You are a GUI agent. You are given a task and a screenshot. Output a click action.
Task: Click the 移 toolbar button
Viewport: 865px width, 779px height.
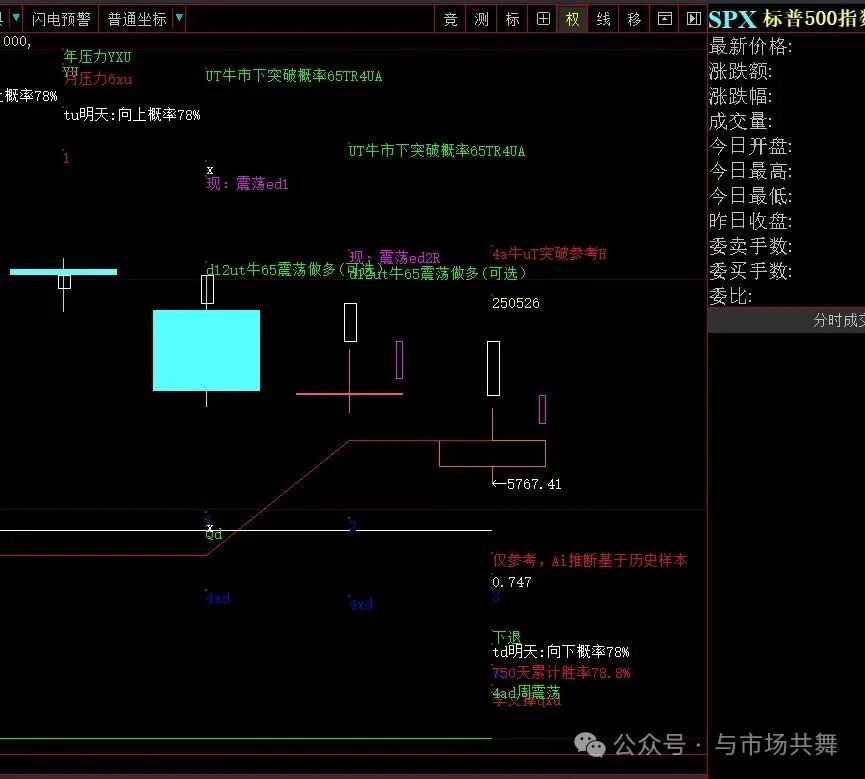pos(634,19)
